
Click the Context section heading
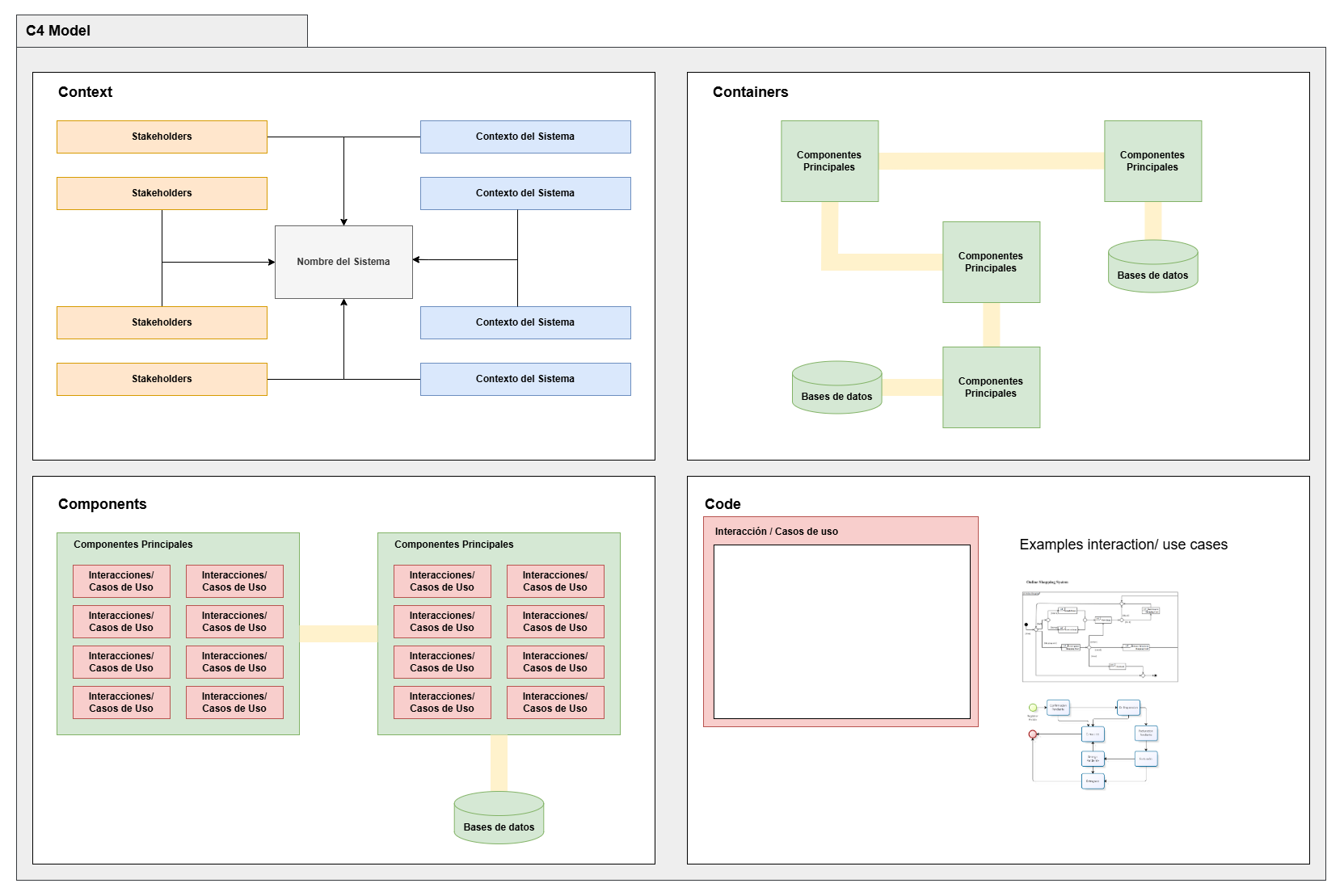click(x=85, y=92)
